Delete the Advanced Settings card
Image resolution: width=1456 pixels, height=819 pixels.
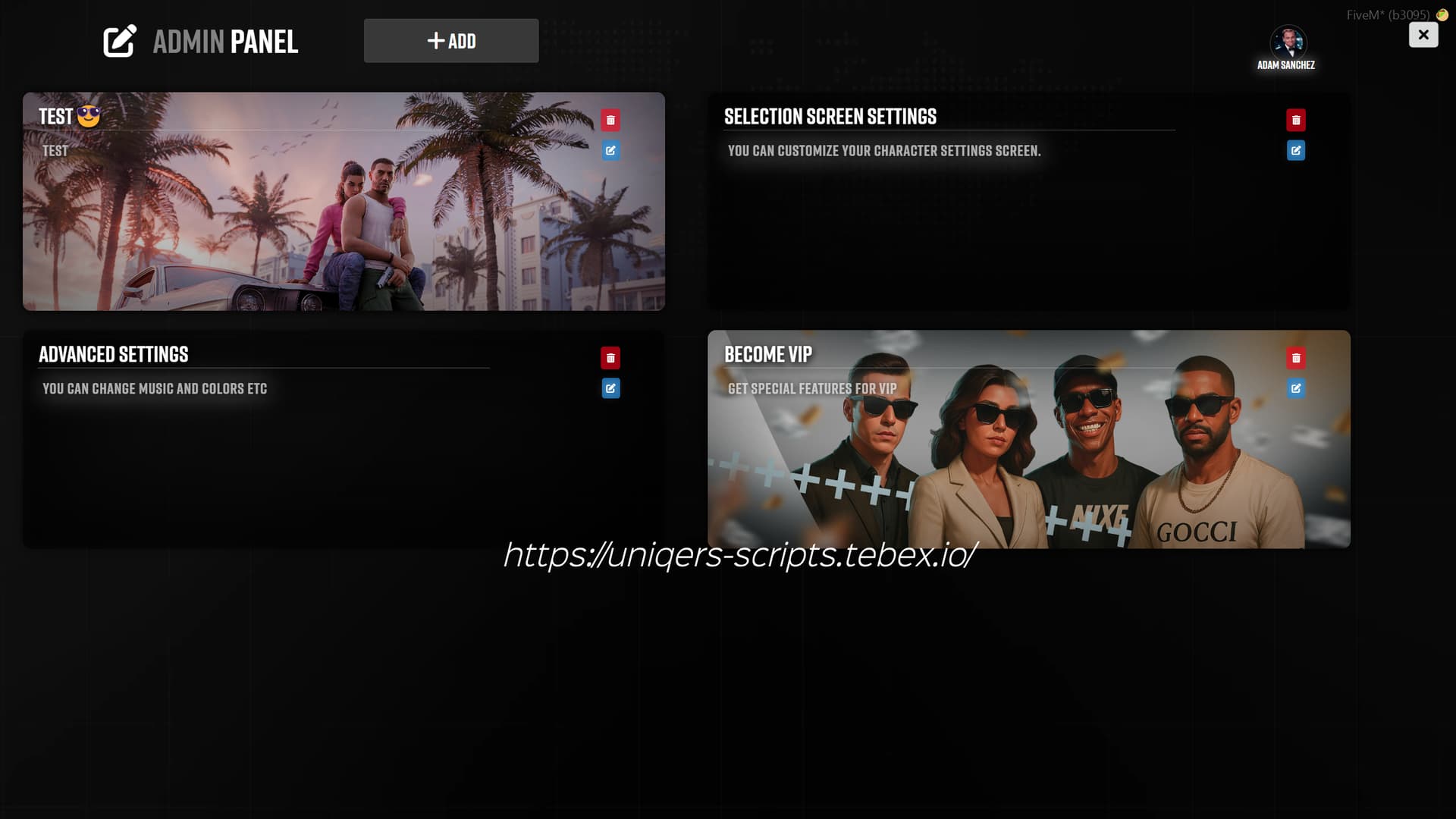[610, 358]
